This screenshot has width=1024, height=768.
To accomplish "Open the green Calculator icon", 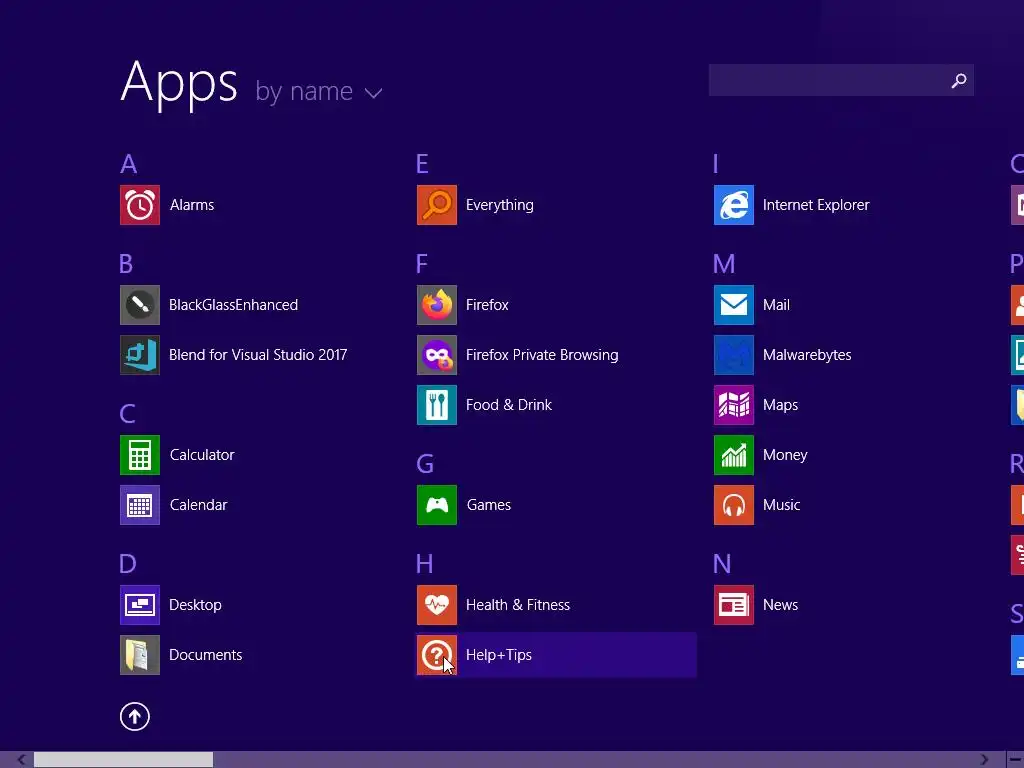I will click(x=140, y=455).
